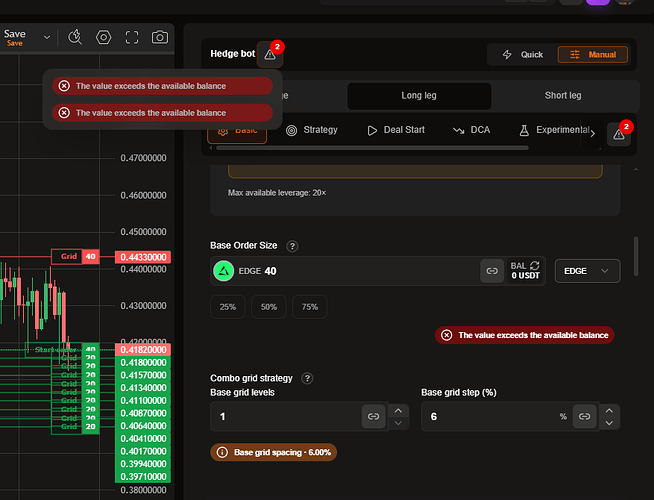654x500 pixels.
Task: Click the 0.44330000 price label
Action: pos(143,257)
